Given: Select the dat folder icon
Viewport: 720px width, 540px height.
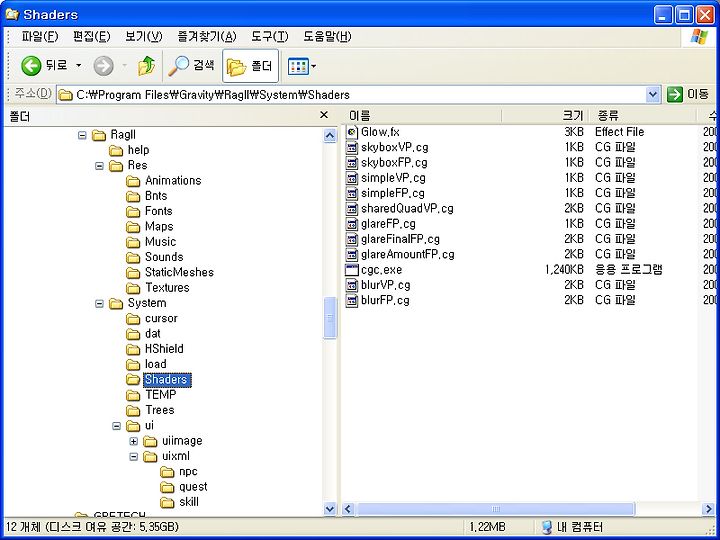Looking at the screenshot, I should pos(133,334).
